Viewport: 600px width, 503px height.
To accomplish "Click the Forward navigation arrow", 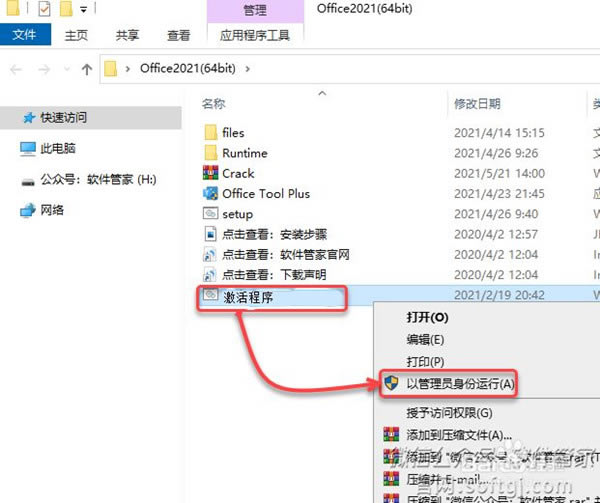I will pos(44,70).
